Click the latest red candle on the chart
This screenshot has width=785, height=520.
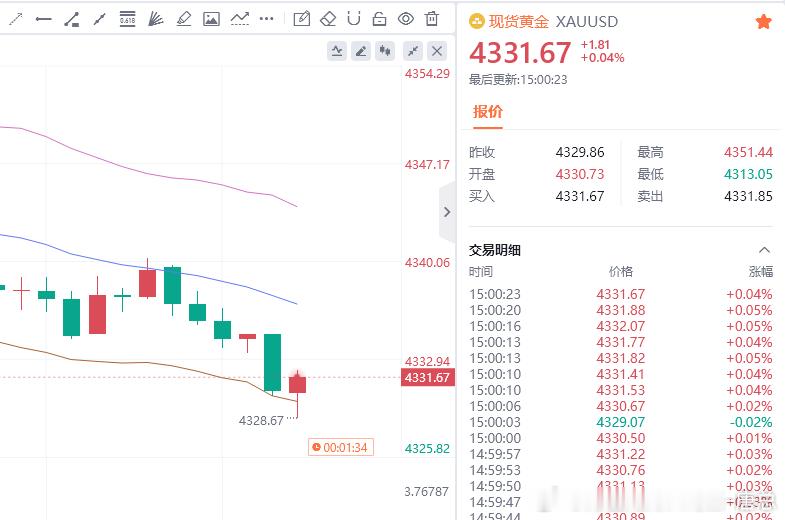point(297,384)
